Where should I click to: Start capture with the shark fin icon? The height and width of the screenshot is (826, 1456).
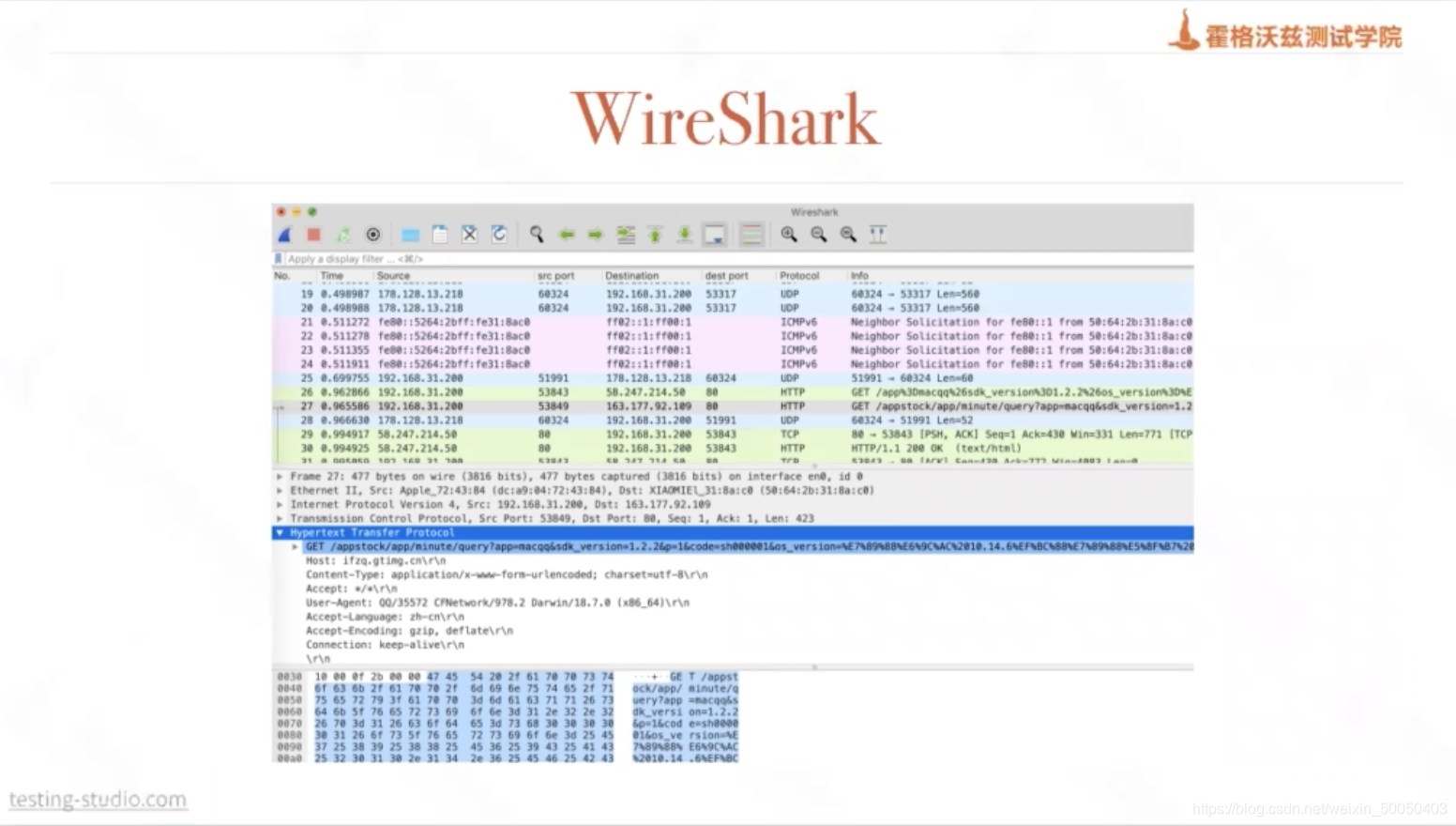[285, 235]
